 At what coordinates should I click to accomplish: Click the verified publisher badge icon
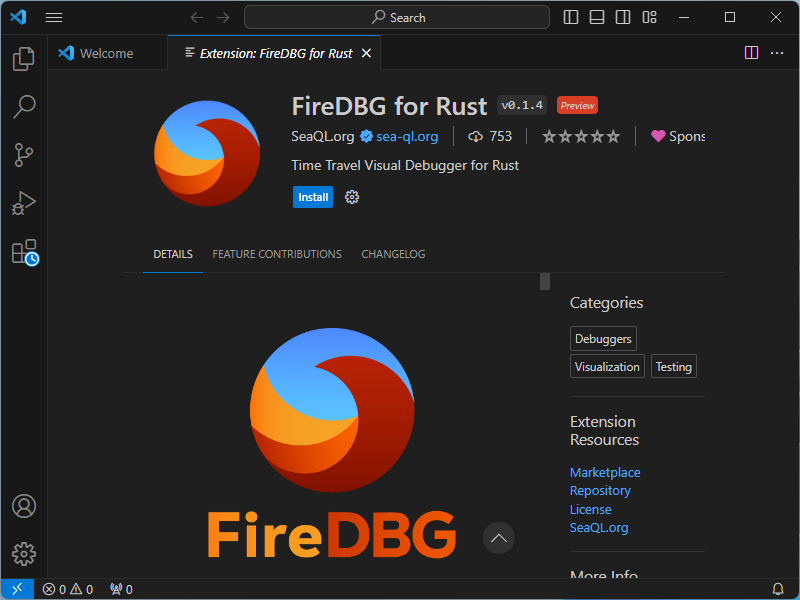pyautogui.click(x=366, y=136)
